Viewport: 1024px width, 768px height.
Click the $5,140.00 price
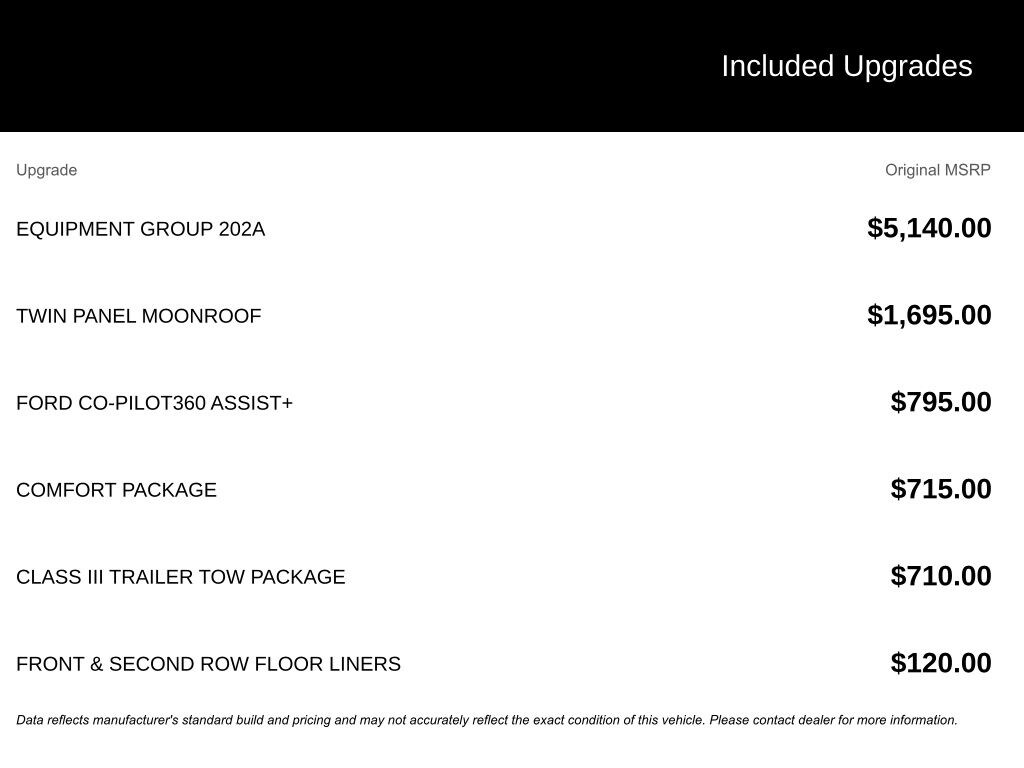coord(929,228)
